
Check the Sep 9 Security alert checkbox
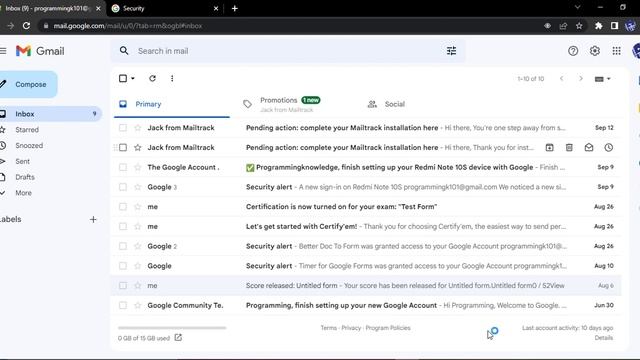pyautogui.click(x=123, y=187)
